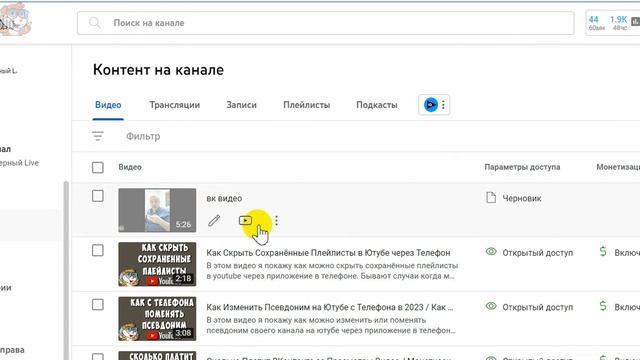640x360 pixels.
Task: Open the three-dot menu beside Подкасты tab
Action: (x=443, y=105)
